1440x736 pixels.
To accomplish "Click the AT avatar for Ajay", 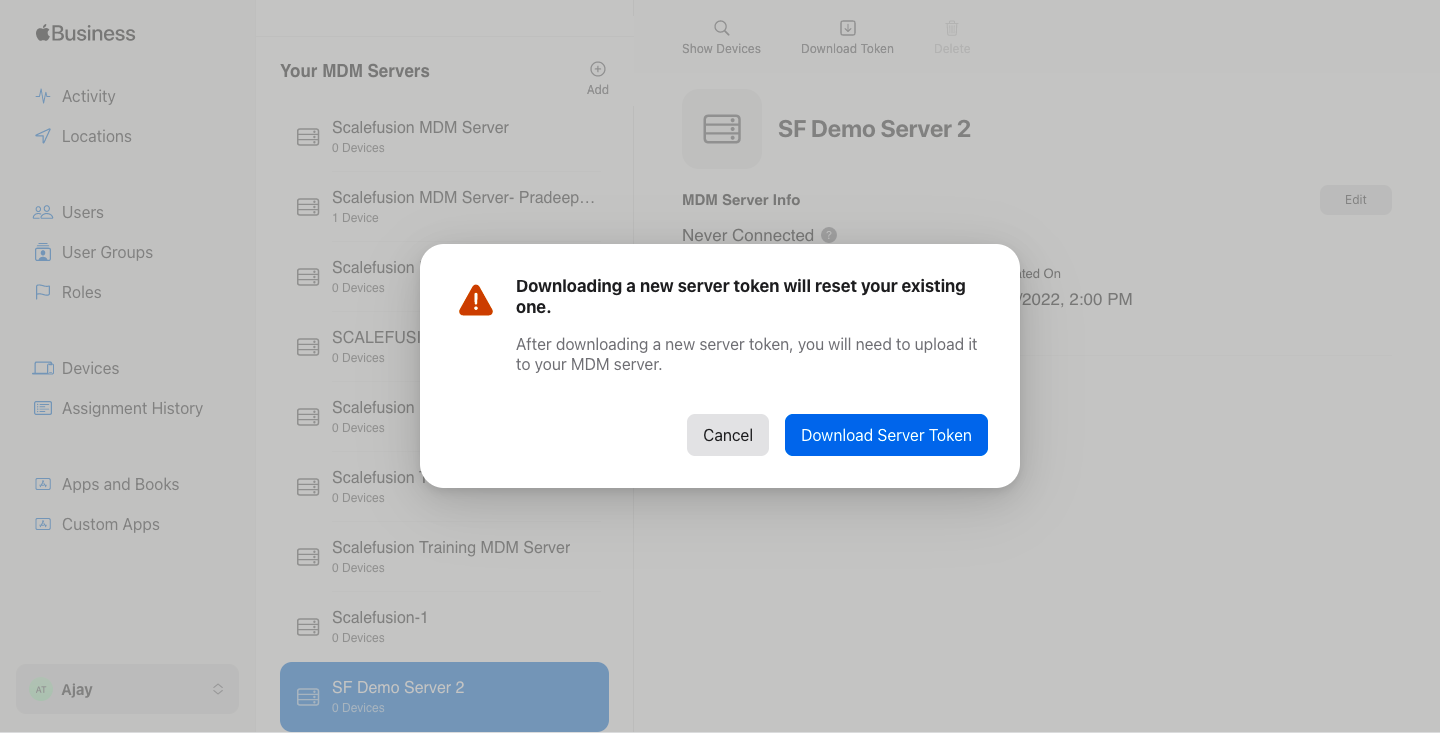I will (x=41, y=690).
